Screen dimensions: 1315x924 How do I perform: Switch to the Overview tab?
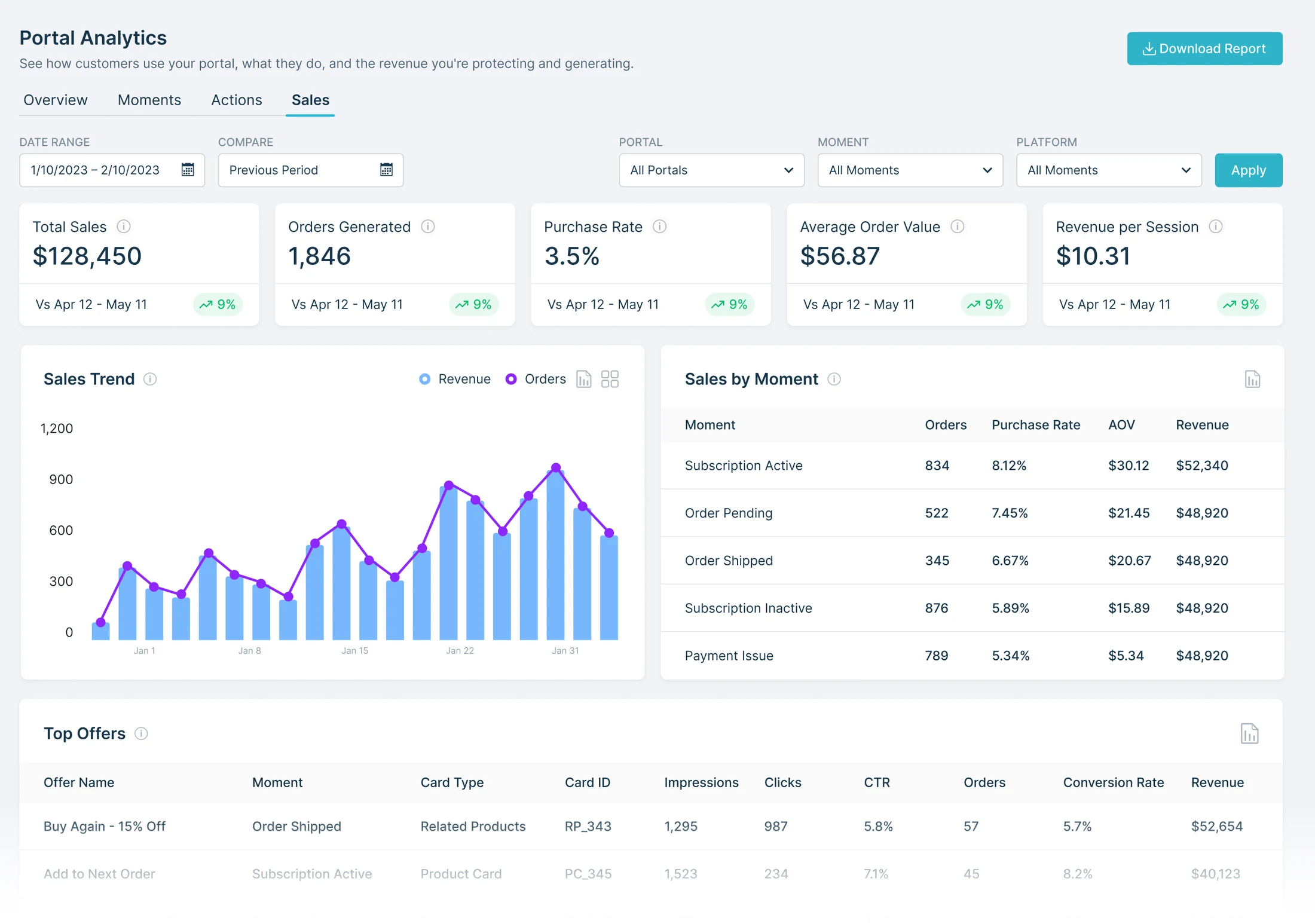56,100
